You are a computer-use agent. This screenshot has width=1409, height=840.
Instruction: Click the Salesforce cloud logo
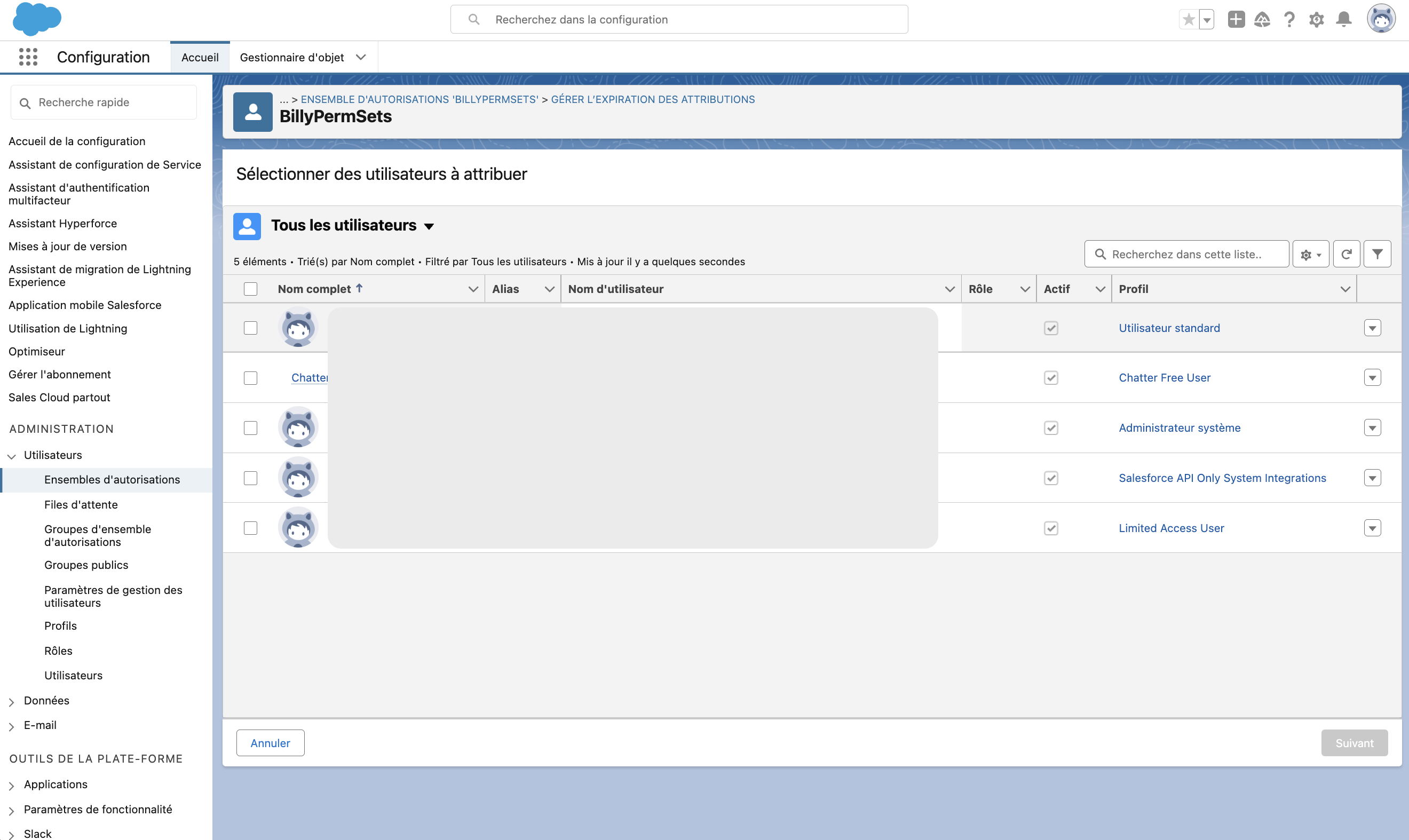click(37, 19)
